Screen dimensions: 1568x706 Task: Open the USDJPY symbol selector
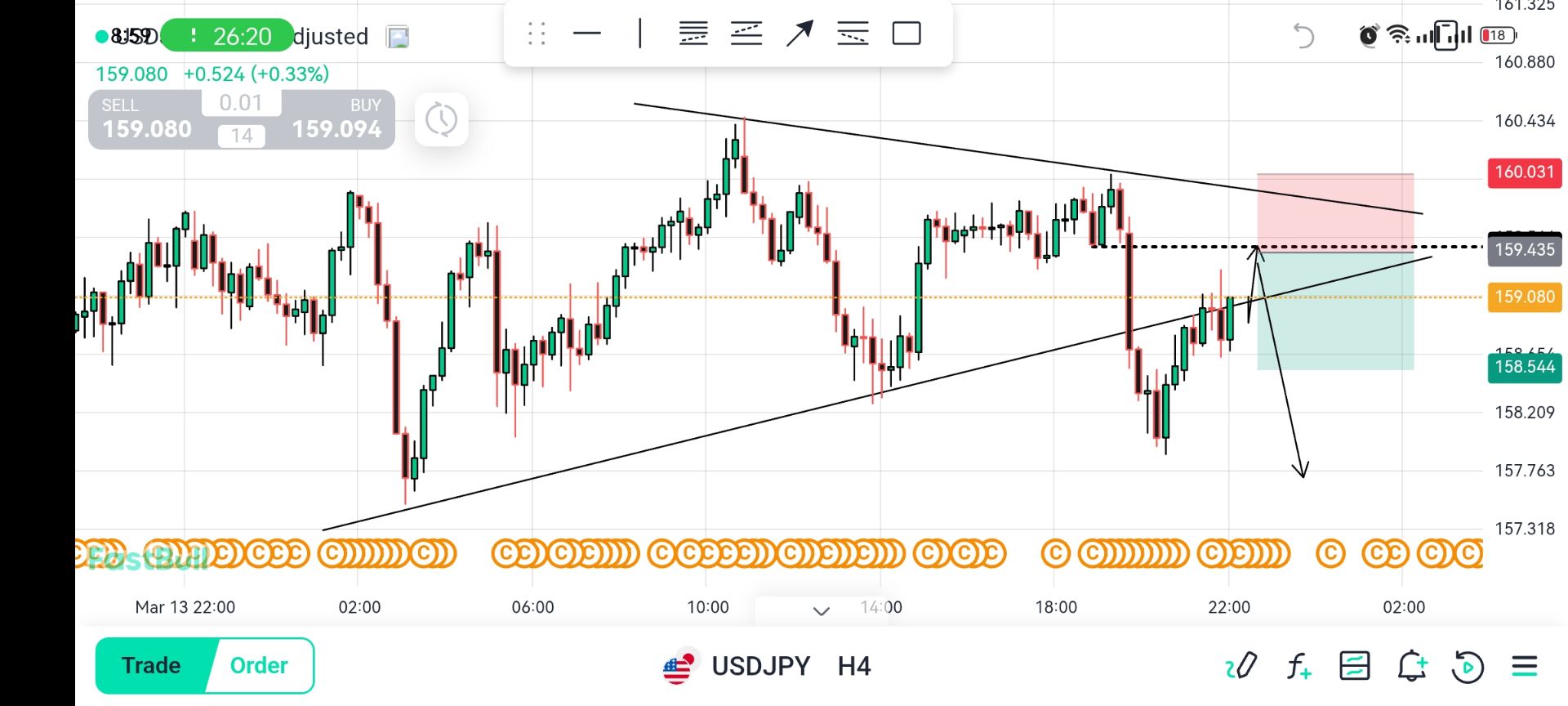pyautogui.click(x=759, y=666)
